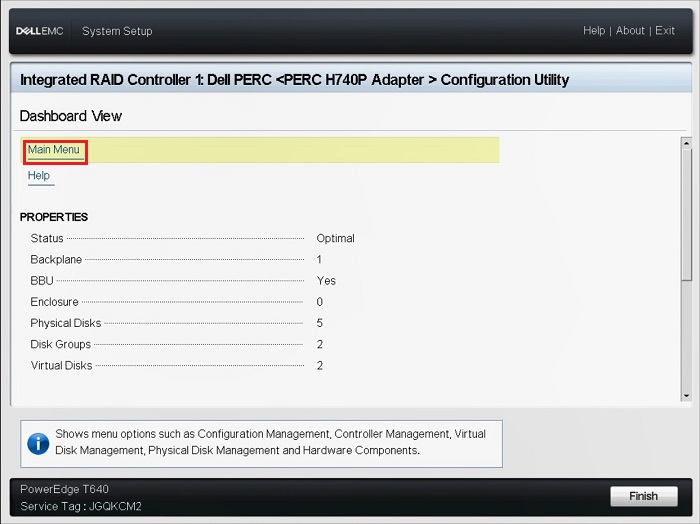
Task: Click the DELL EMC logo
Action: tap(40, 31)
